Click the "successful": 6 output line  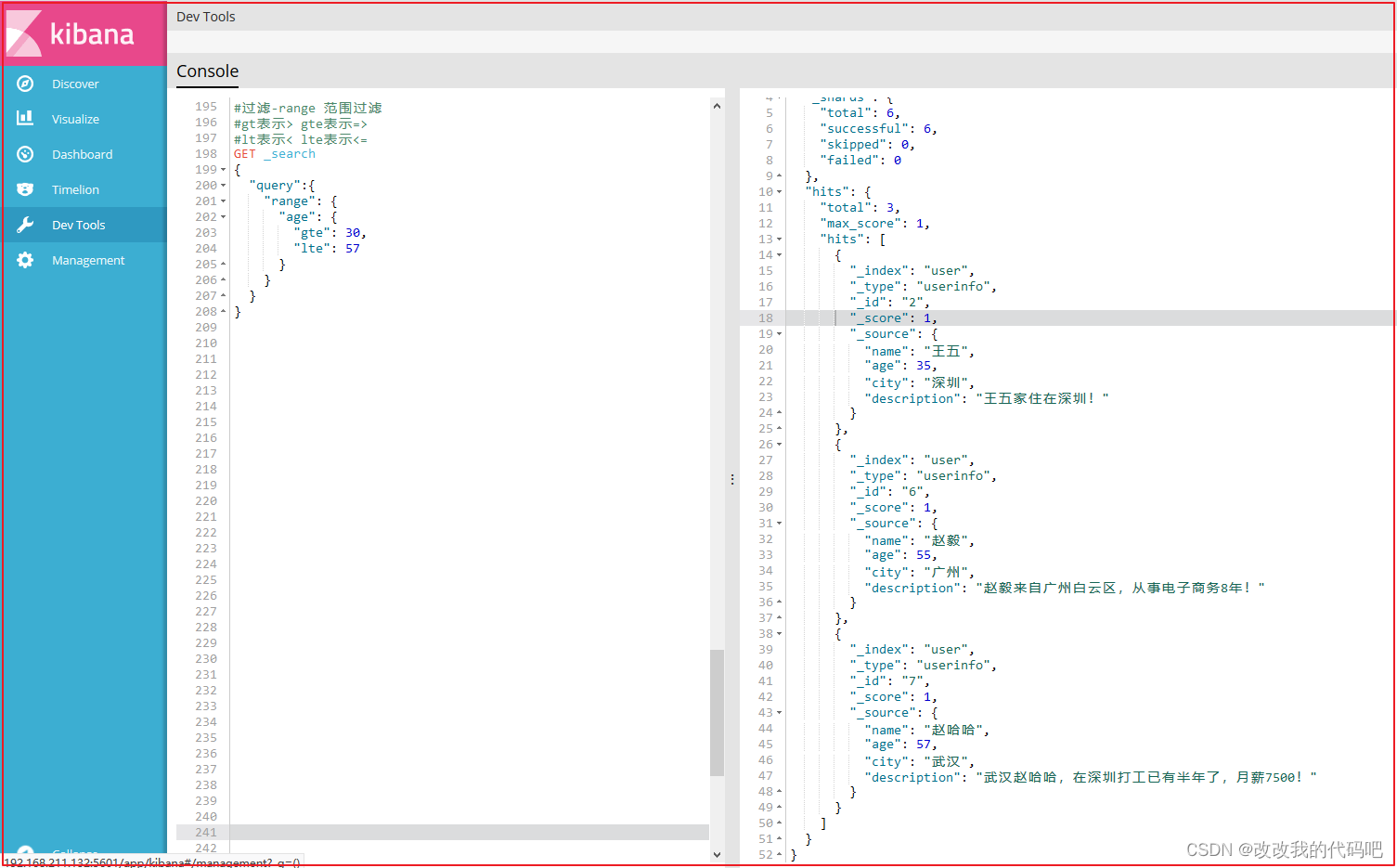(878, 129)
